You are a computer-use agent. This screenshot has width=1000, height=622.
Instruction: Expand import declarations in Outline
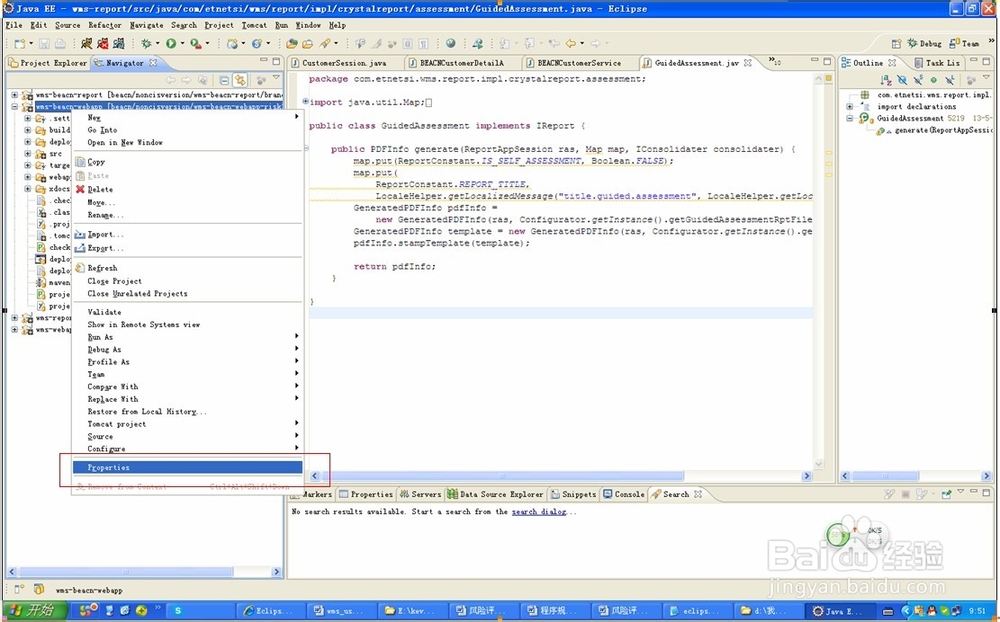[x=849, y=107]
